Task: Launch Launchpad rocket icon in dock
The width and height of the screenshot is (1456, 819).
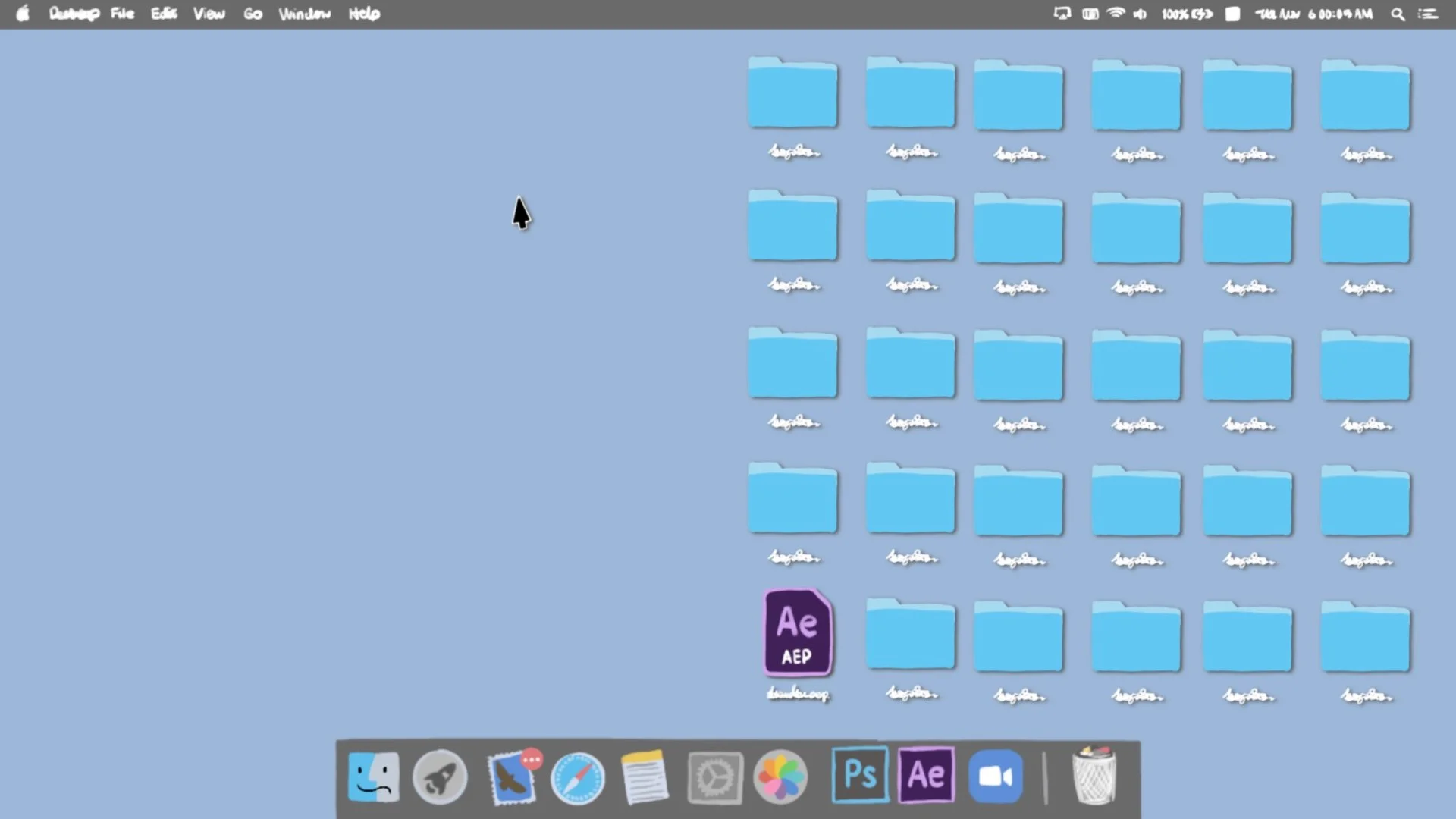Action: coord(440,777)
